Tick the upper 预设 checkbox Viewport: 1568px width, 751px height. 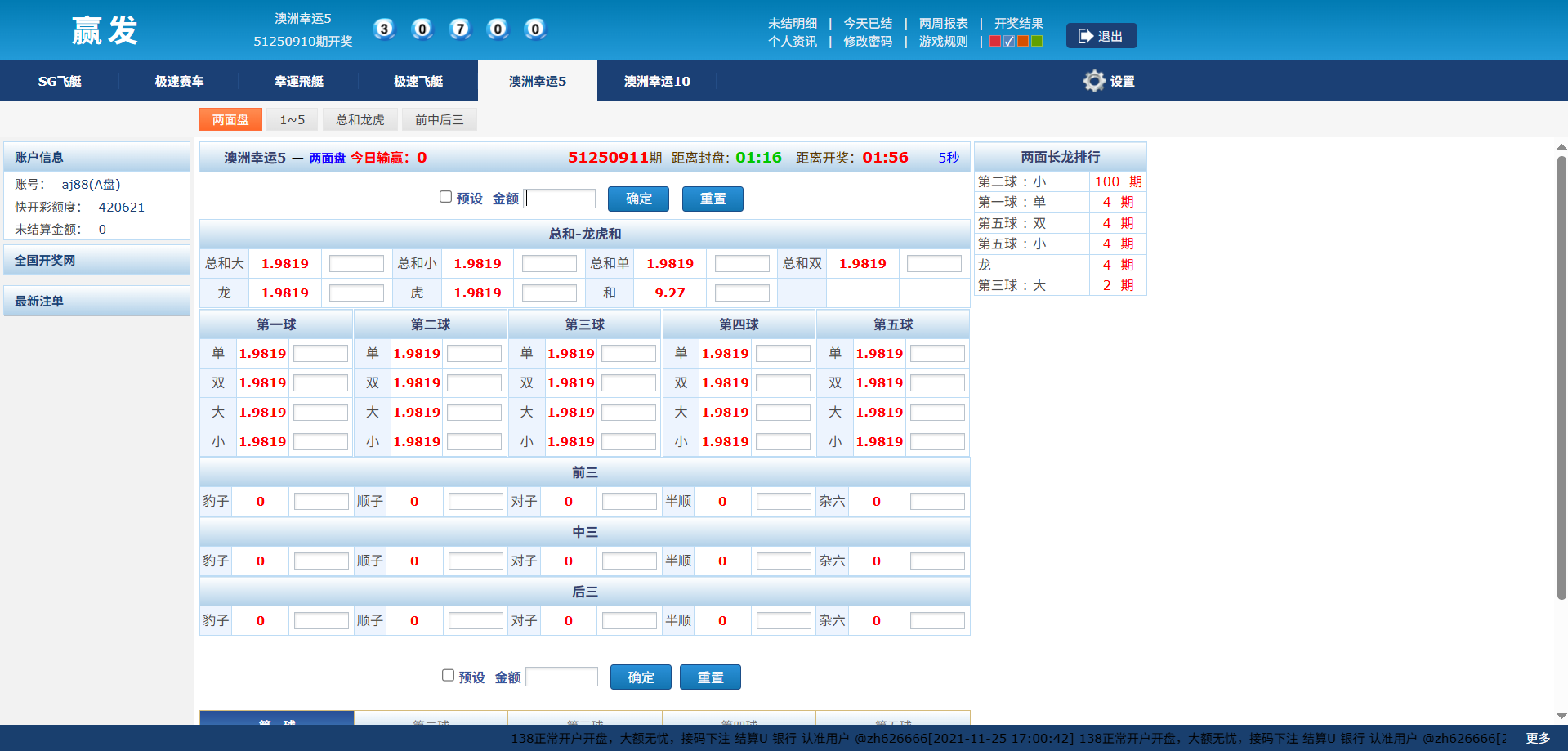click(x=445, y=197)
